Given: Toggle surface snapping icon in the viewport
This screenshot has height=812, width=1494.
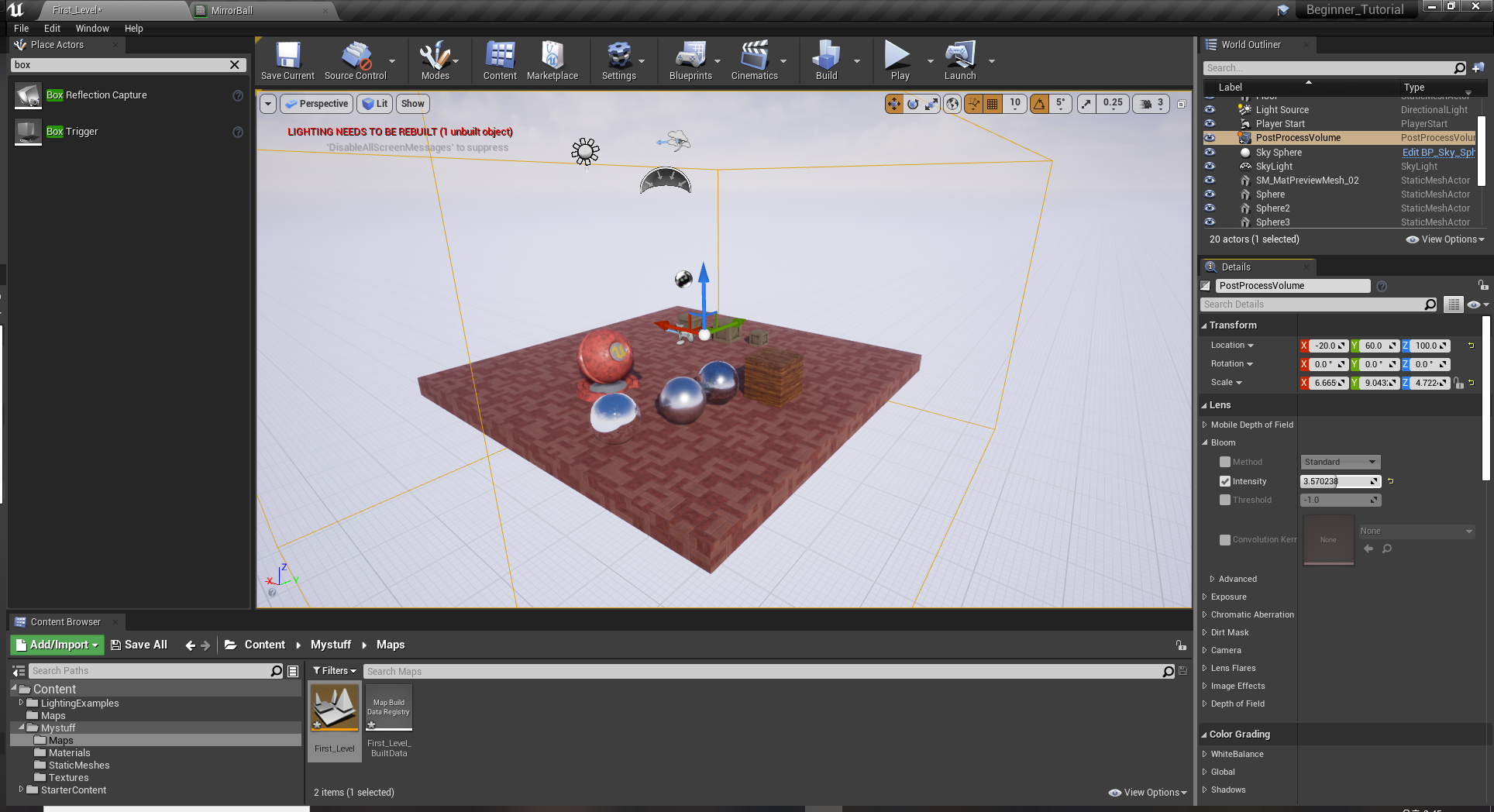Looking at the screenshot, I should [x=974, y=104].
